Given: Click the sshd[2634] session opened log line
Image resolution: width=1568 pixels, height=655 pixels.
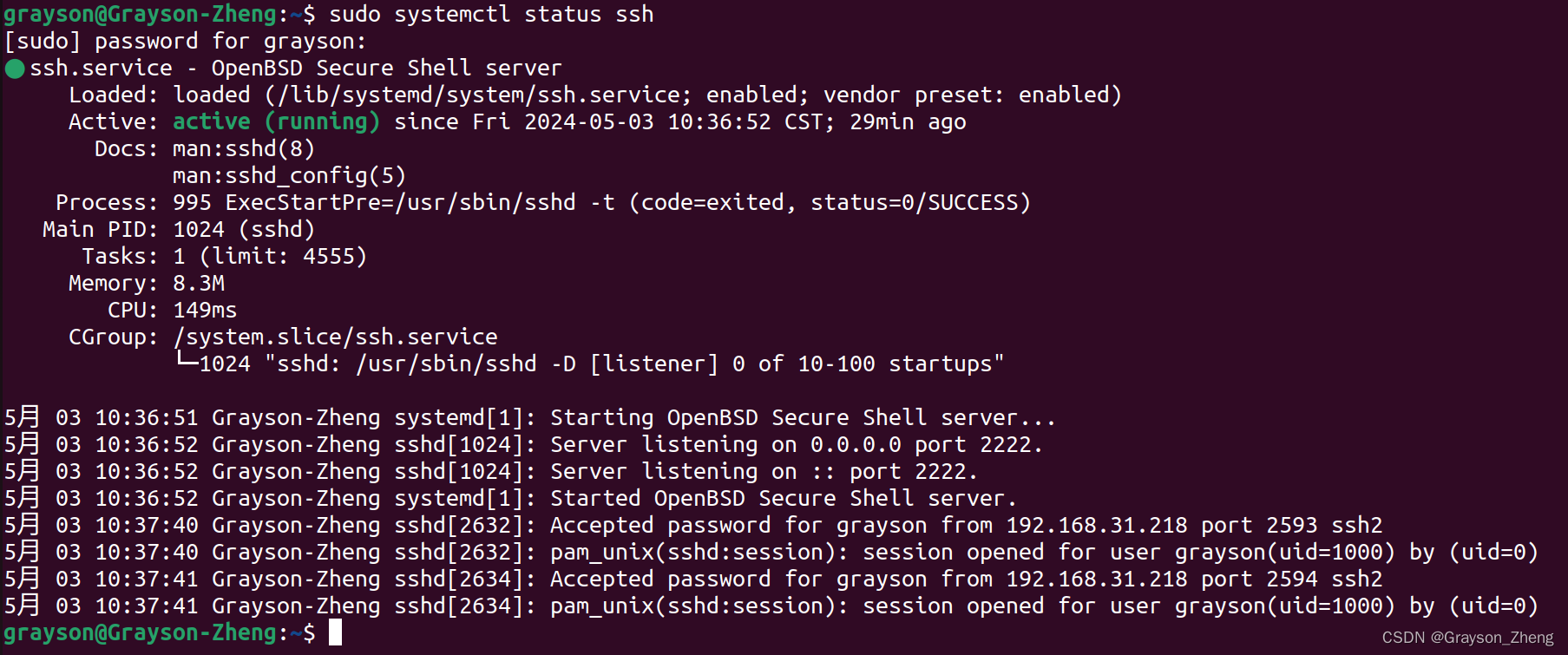Looking at the screenshot, I should (771, 606).
